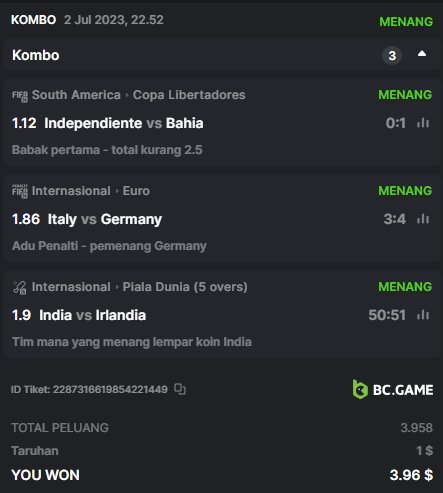Click the South America category label
Viewport: 443px width, 493px height.
[76, 95]
